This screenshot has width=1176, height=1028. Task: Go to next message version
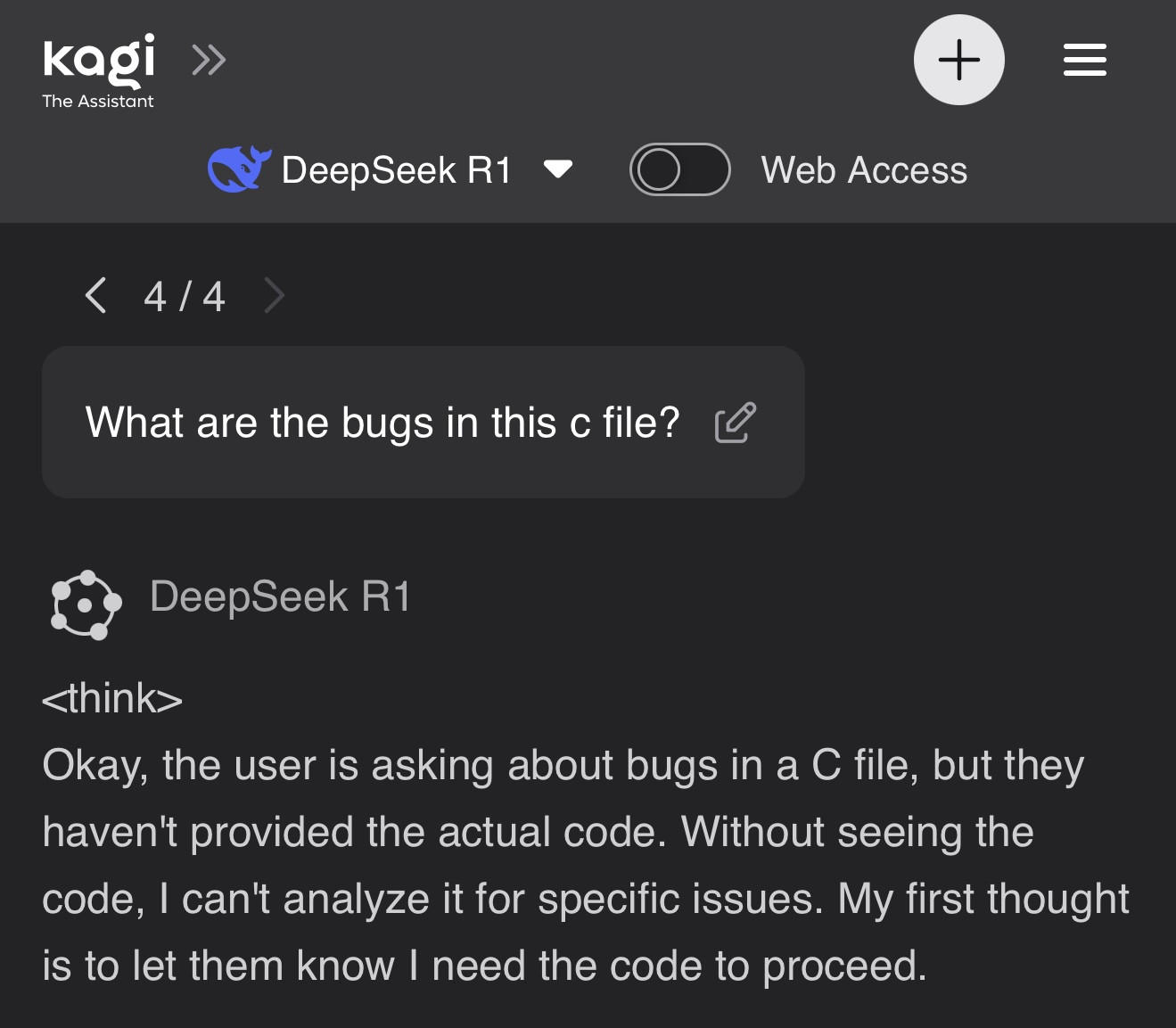click(275, 295)
